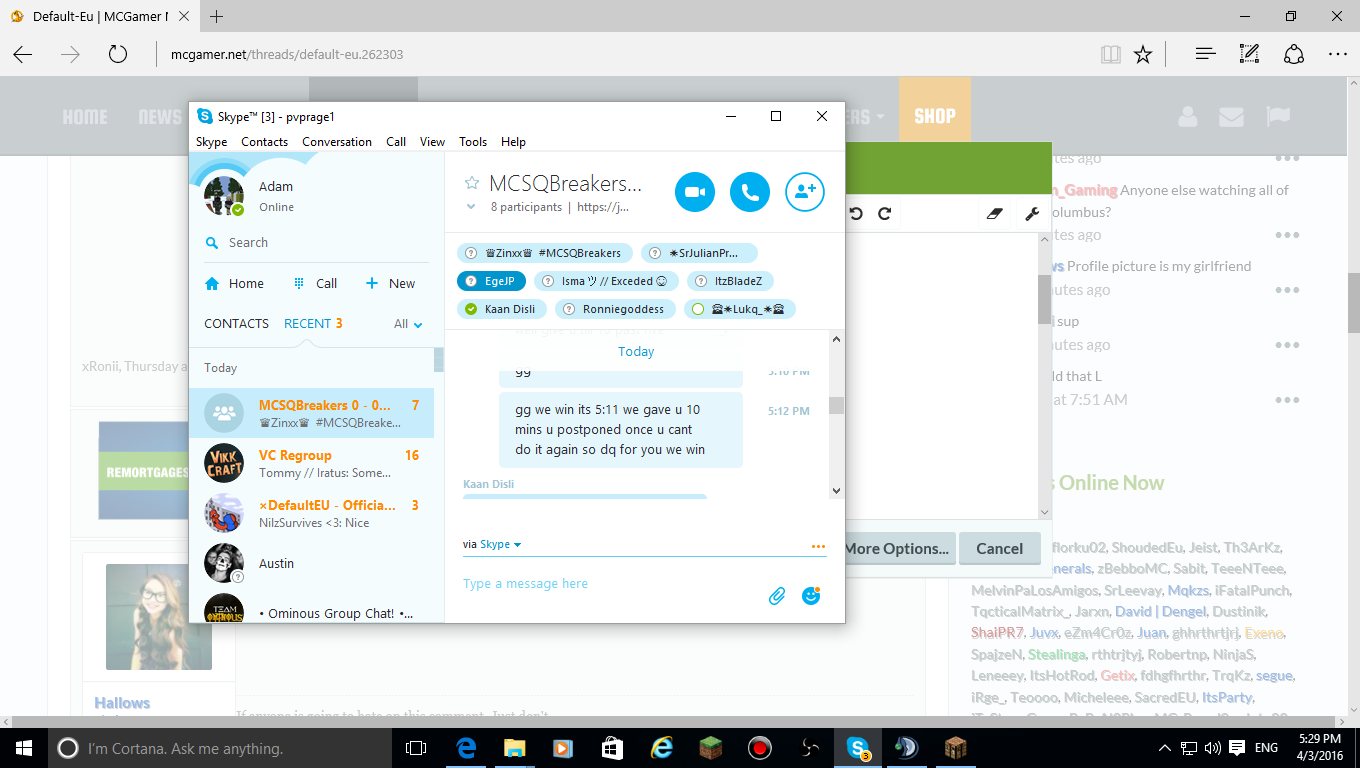Open options dots beside Profile picture status
The width and height of the screenshot is (1360, 768).
pyautogui.click(x=1286, y=289)
